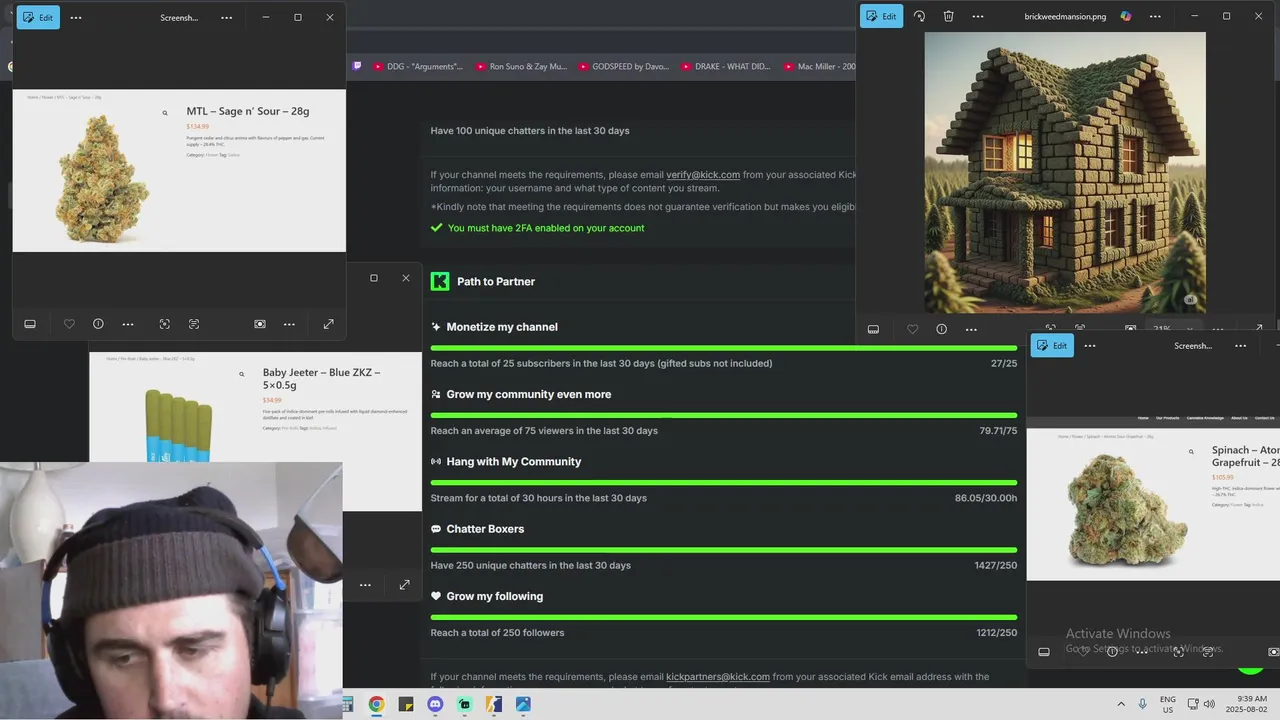This screenshot has width=1280, height=720.
Task: Show file info for brickweedmansion.png
Action: (x=941, y=329)
